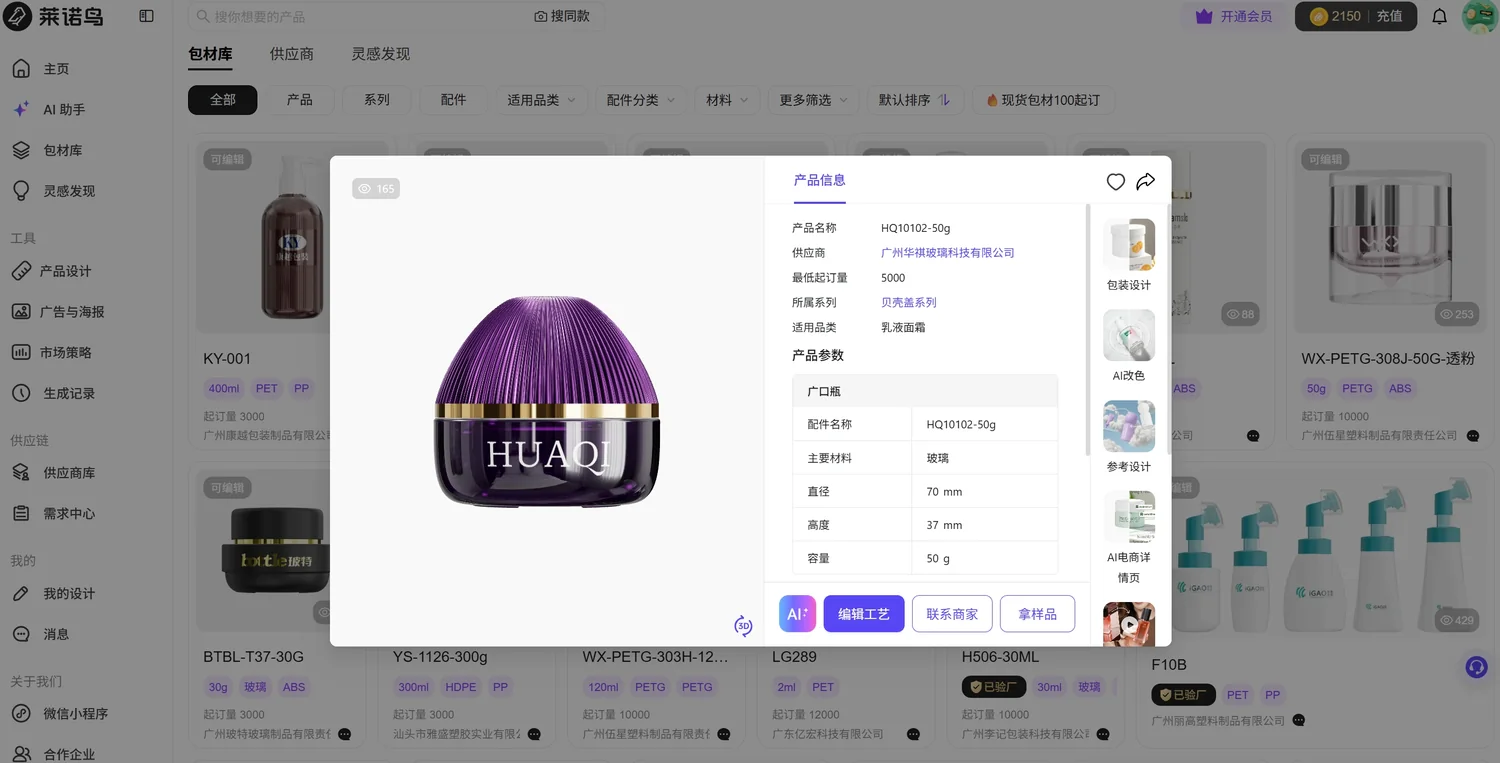Select the 产品信息 tab

pyautogui.click(x=820, y=180)
